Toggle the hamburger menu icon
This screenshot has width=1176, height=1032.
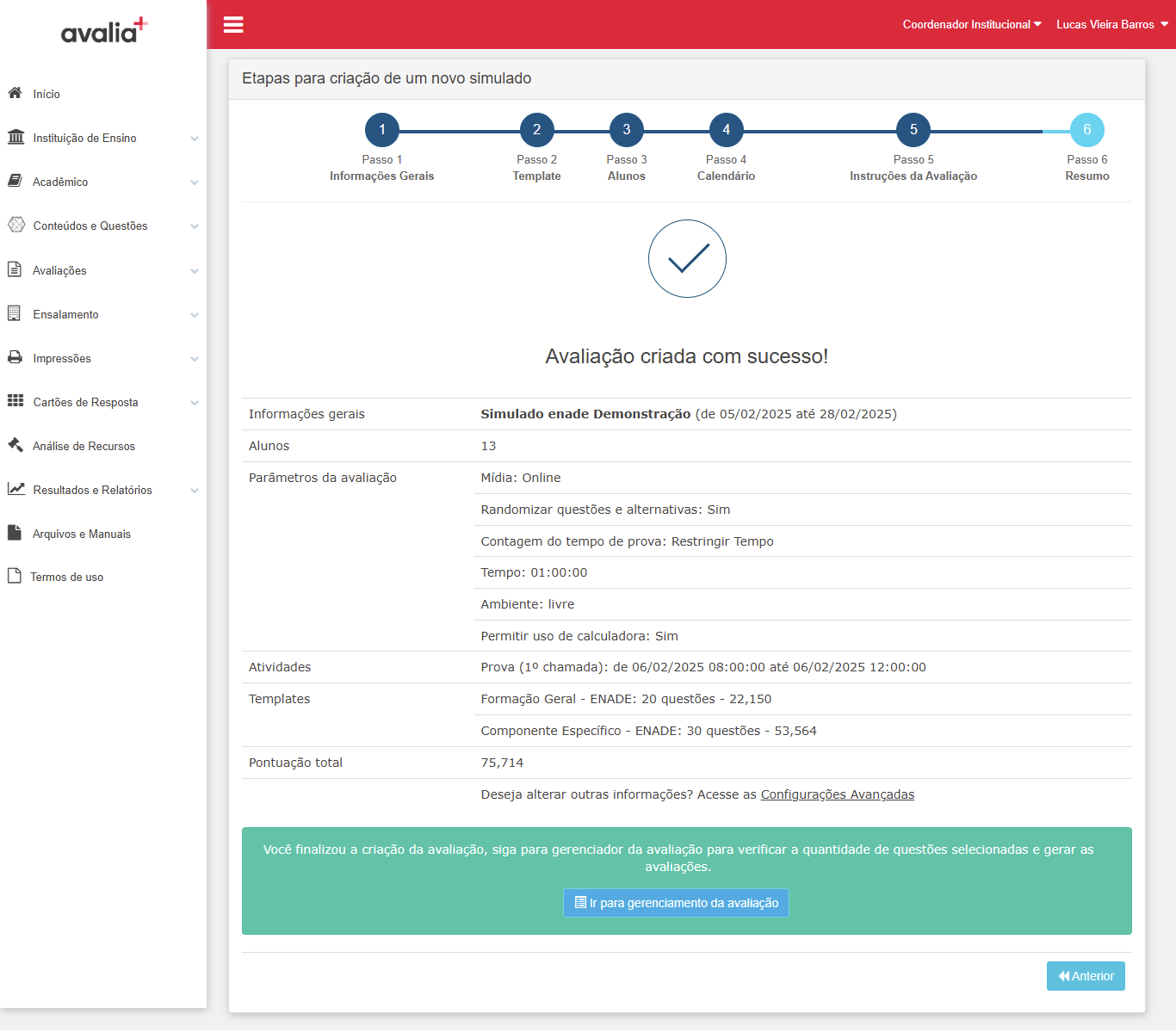(233, 24)
